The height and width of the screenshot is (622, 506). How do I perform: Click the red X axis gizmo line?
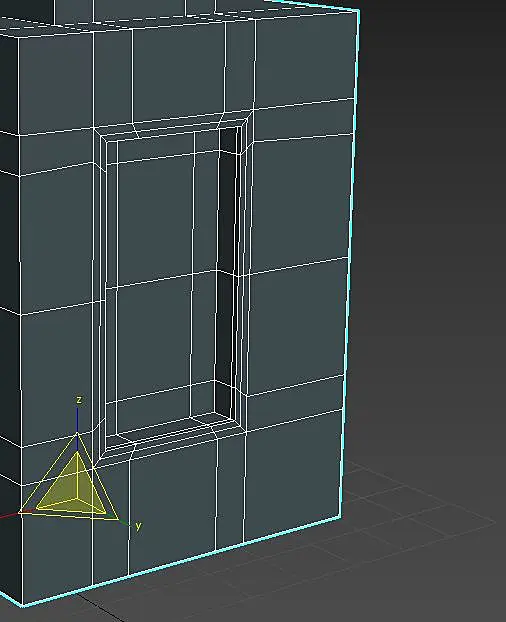[9, 516]
